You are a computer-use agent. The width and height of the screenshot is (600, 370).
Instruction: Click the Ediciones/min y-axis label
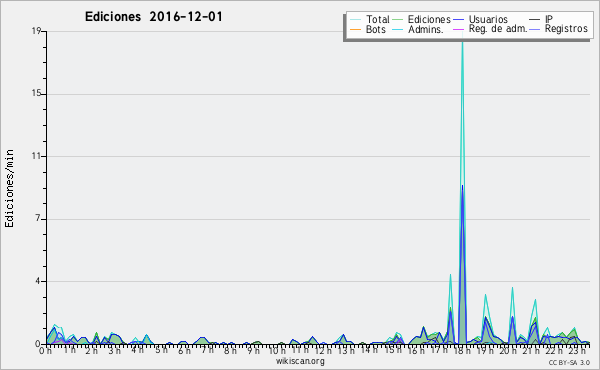[x=9, y=188]
